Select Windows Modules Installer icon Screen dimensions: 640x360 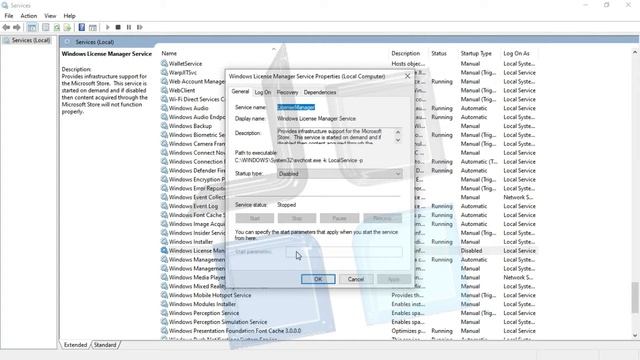pyautogui.click(x=164, y=304)
